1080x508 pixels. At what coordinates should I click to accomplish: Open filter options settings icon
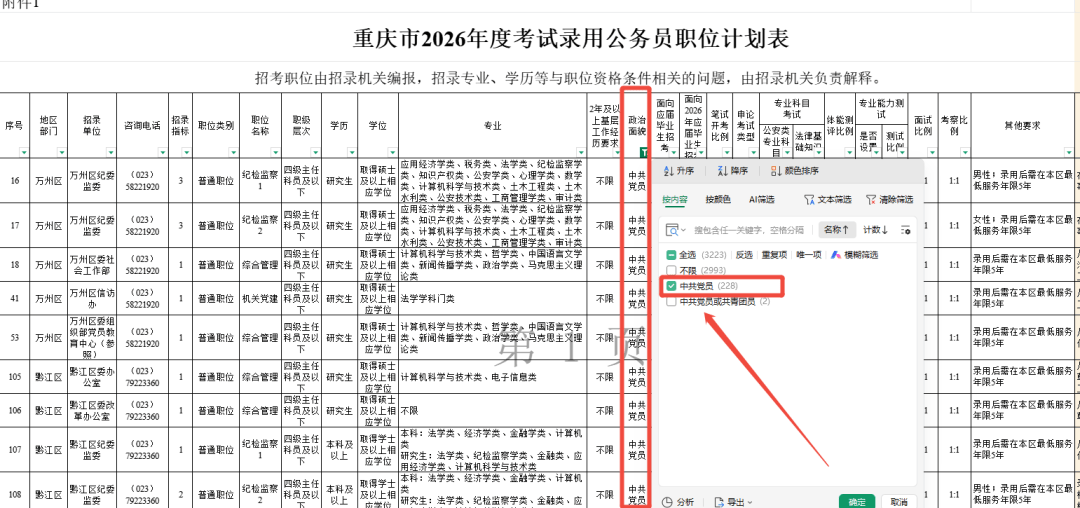click(x=906, y=230)
